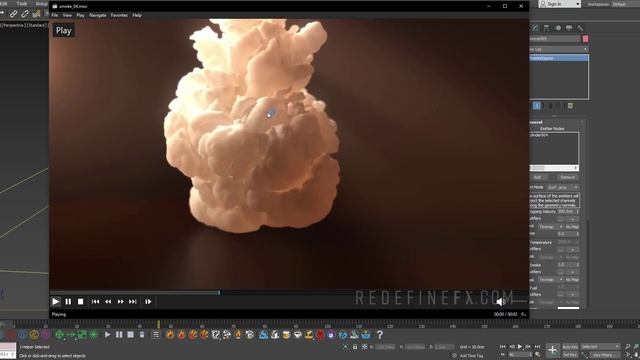Open the Navigate menu in the media player
Image resolution: width=640 pixels, height=360 pixels.
tap(98, 15)
